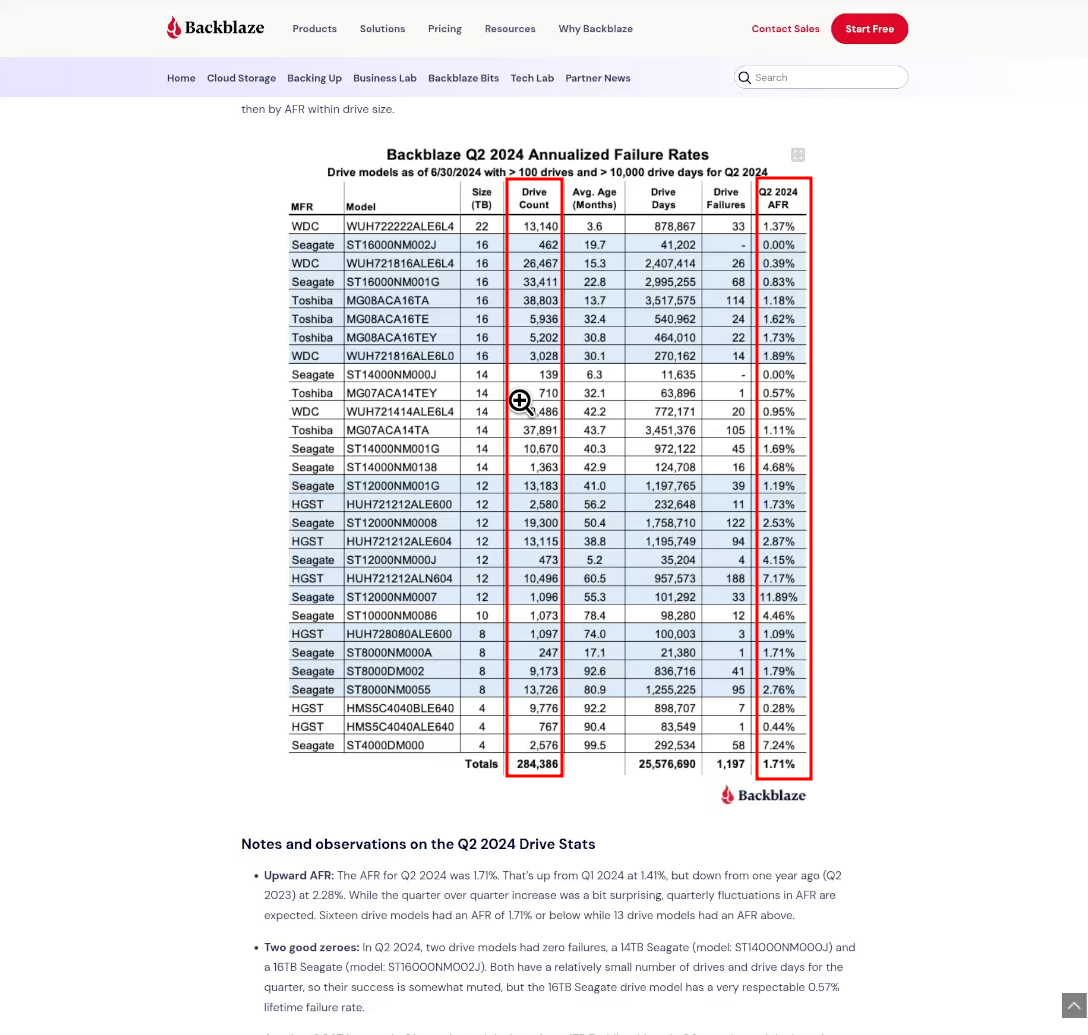Select model cell ST4000DM000
This screenshot has height=1035, width=1088.
click(385, 745)
